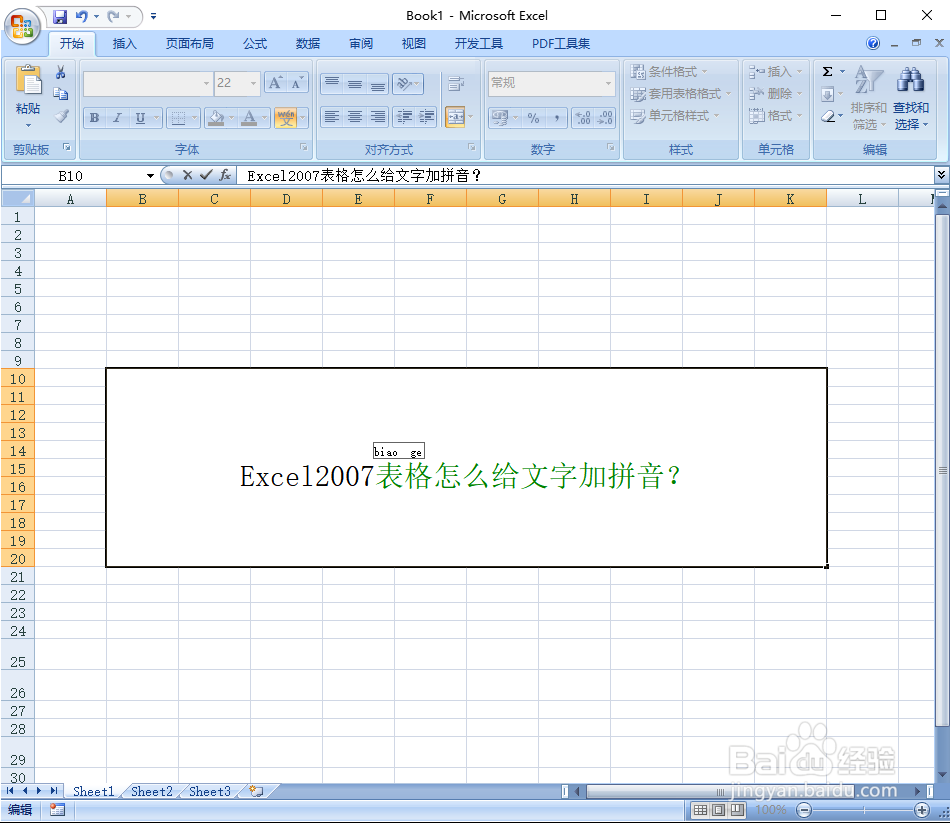
Task: Click the AutoSum sigma icon
Action: (828, 72)
